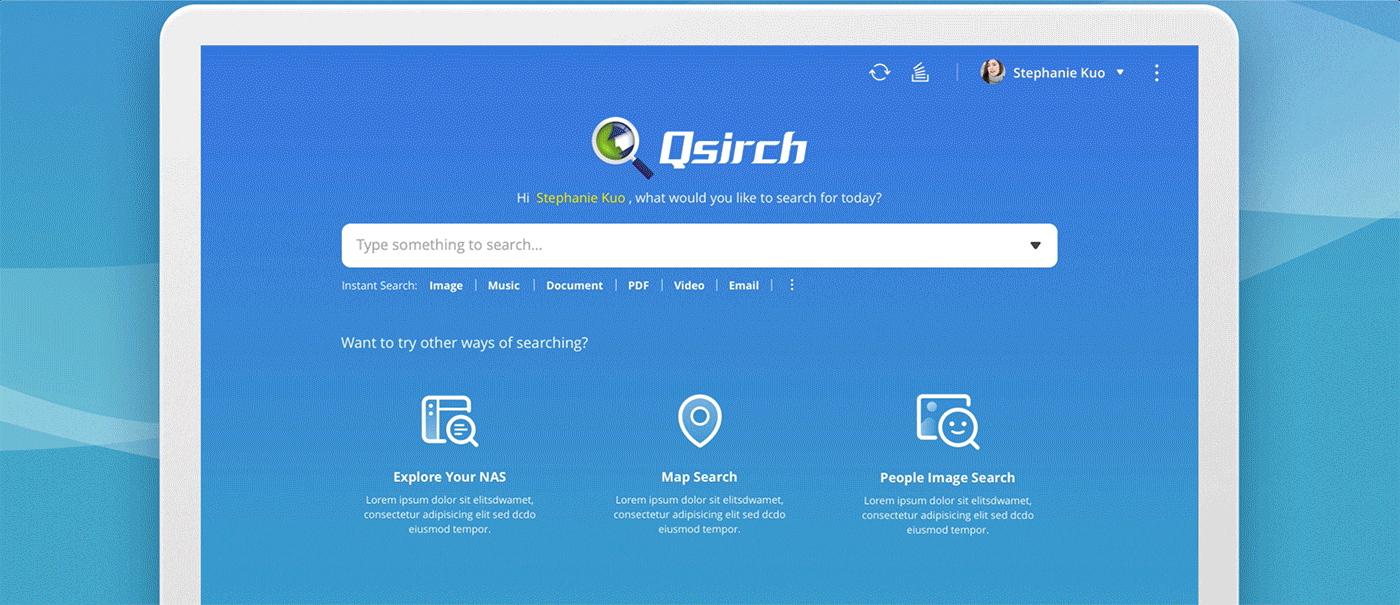This screenshot has height=605, width=1400.
Task: Open the Map Search link
Action: 699,477
